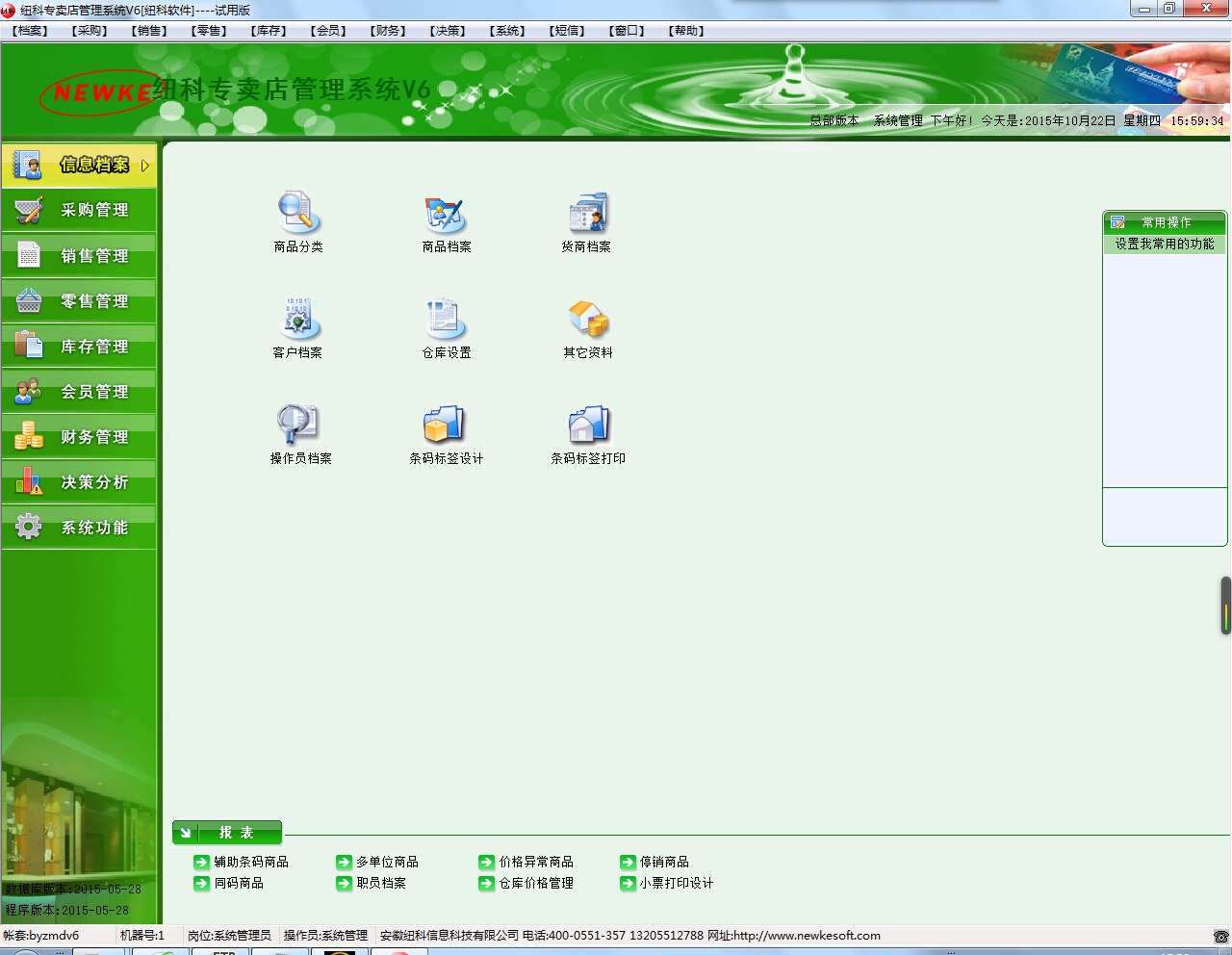Screen dimensions: 1232x955
Task: Click the 其它资料 icon
Action: click(x=587, y=320)
